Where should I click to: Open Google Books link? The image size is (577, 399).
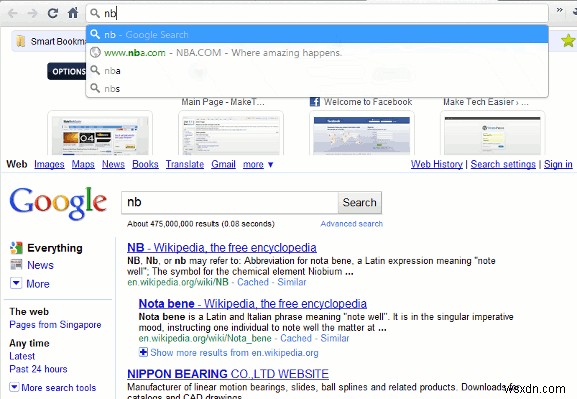pos(145,164)
